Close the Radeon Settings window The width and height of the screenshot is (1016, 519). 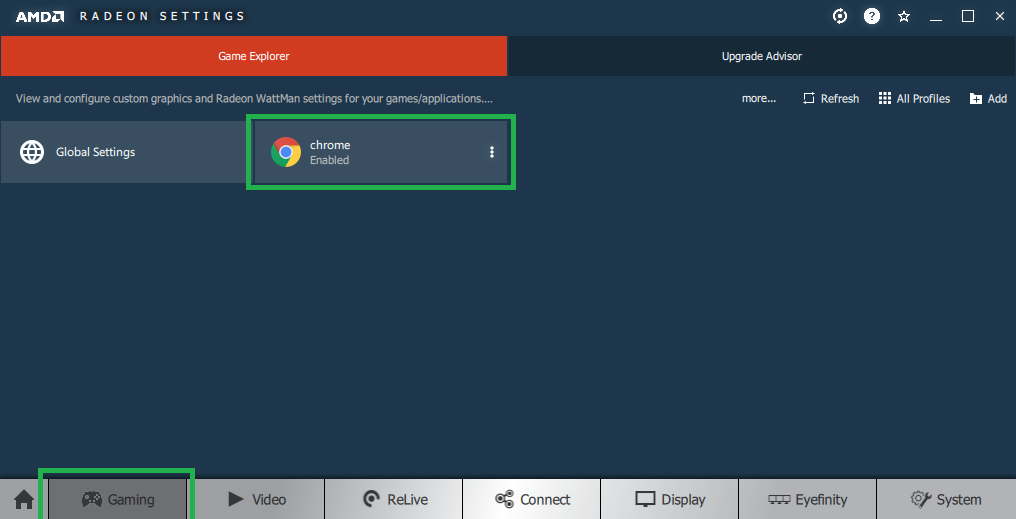coord(1000,16)
